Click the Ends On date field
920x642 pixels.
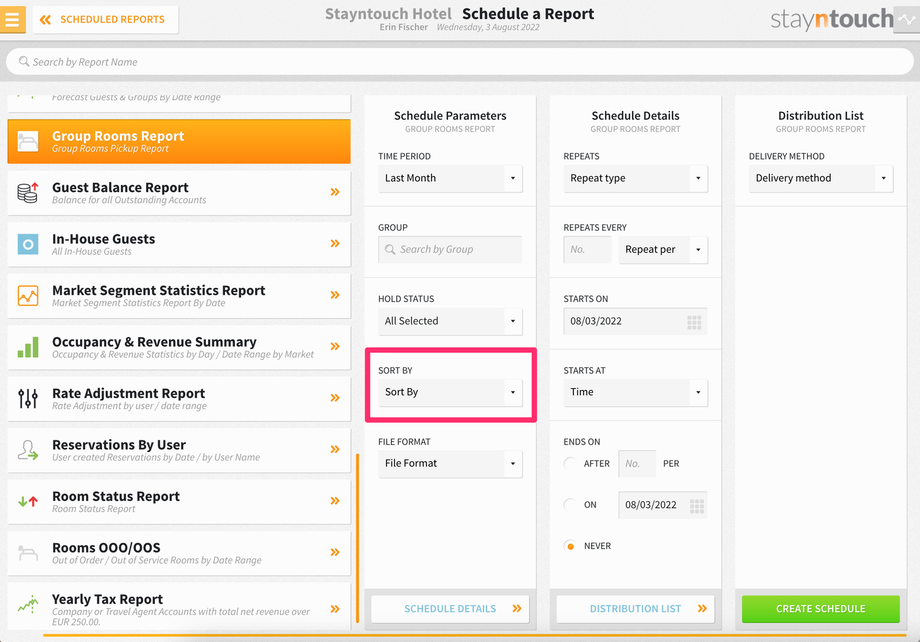click(x=663, y=505)
